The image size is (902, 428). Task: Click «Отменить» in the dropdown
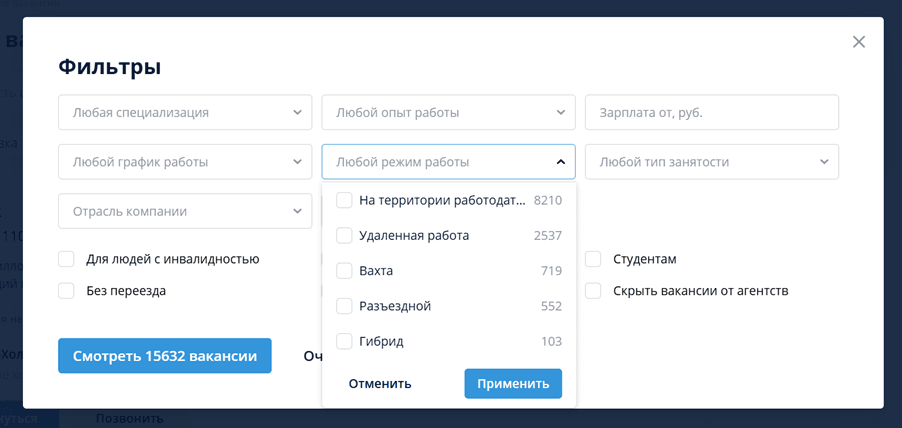click(380, 383)
